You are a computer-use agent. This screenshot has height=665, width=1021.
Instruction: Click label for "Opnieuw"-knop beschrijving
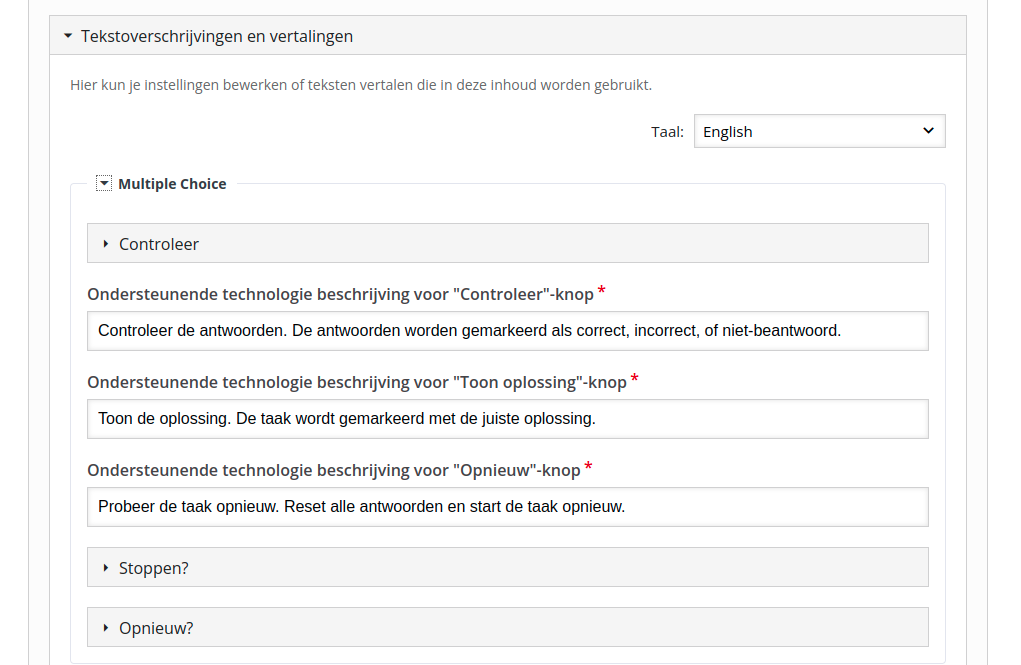pos(333,470)
